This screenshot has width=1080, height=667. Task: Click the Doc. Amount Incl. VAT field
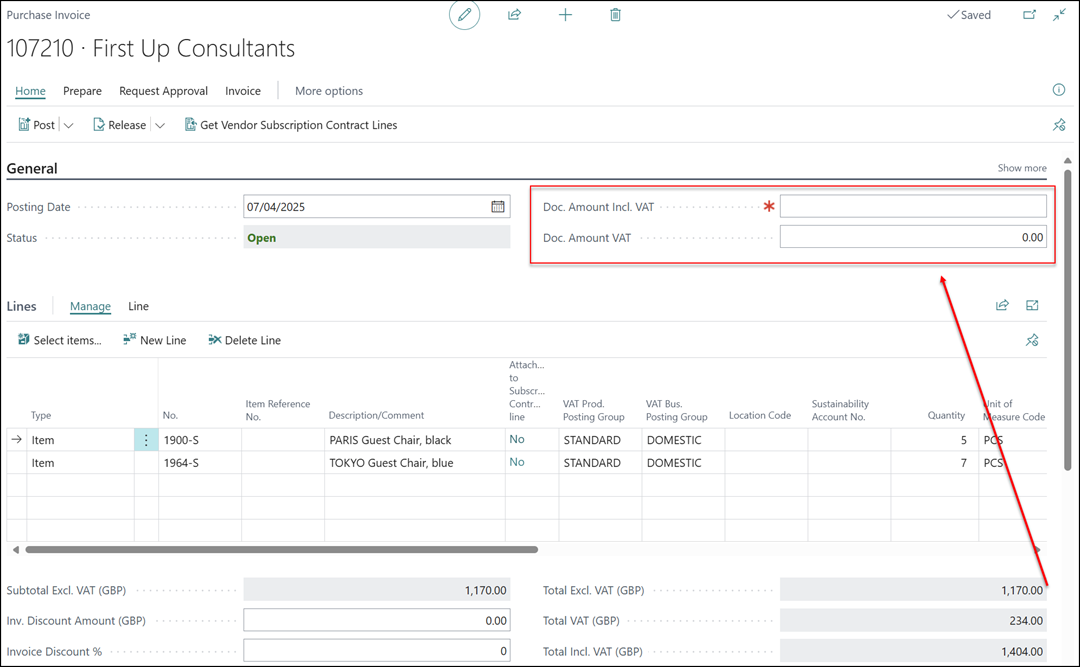tap(912, 207)
